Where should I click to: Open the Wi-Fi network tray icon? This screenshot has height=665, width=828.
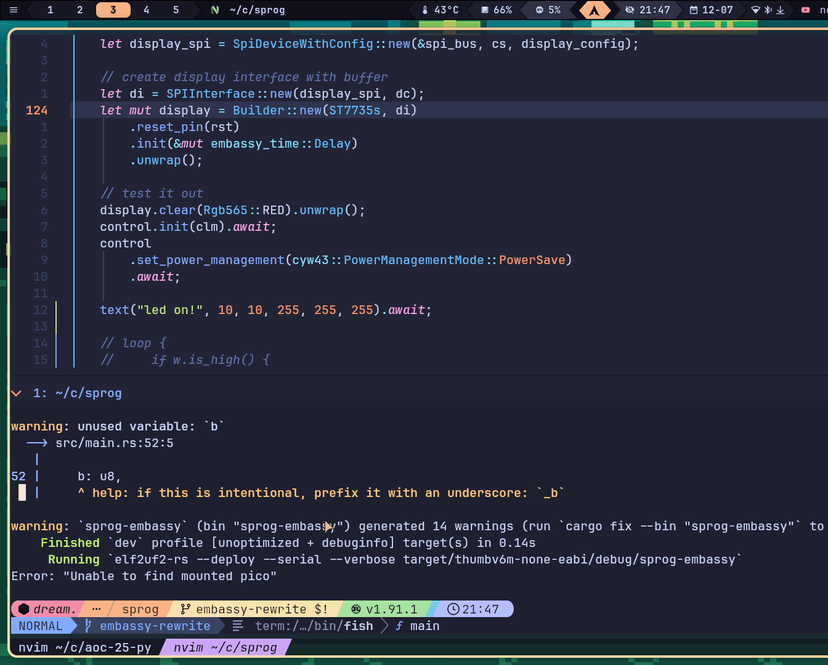754,10
